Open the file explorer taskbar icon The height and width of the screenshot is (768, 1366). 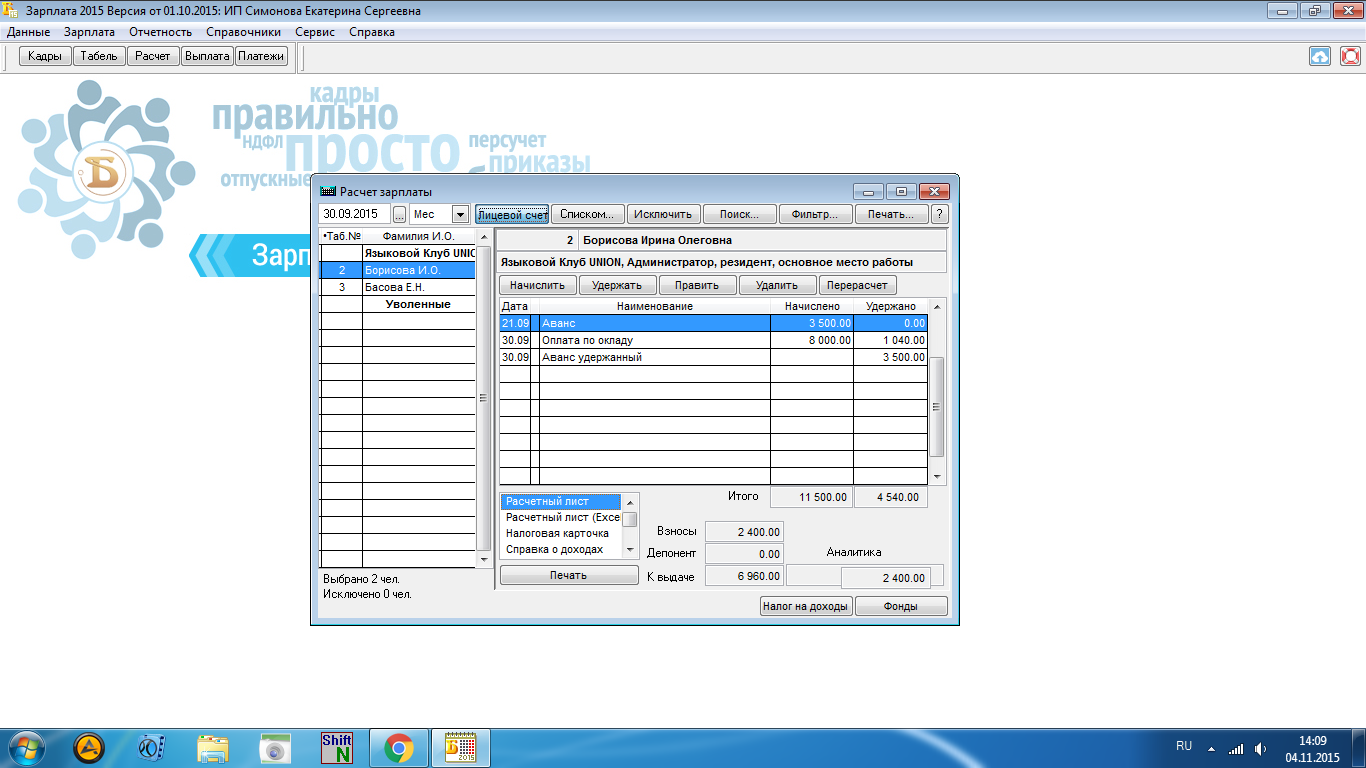pyautogui.click(x=213, y=748)
